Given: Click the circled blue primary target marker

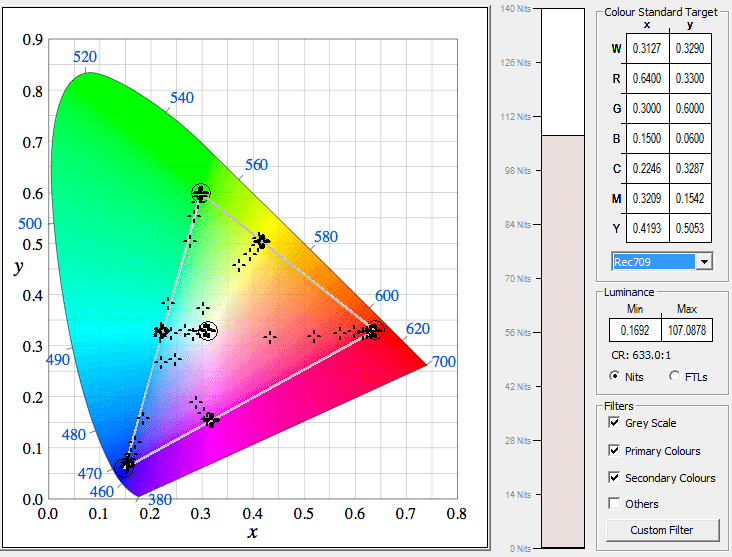Looking at the screenshot, I should 124,467.
